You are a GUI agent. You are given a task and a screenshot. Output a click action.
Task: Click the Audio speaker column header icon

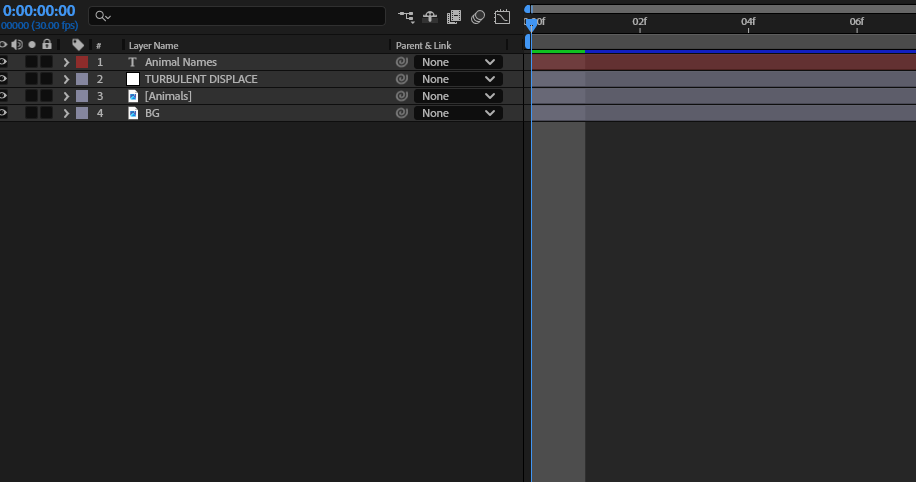click(x=17, y=45)
